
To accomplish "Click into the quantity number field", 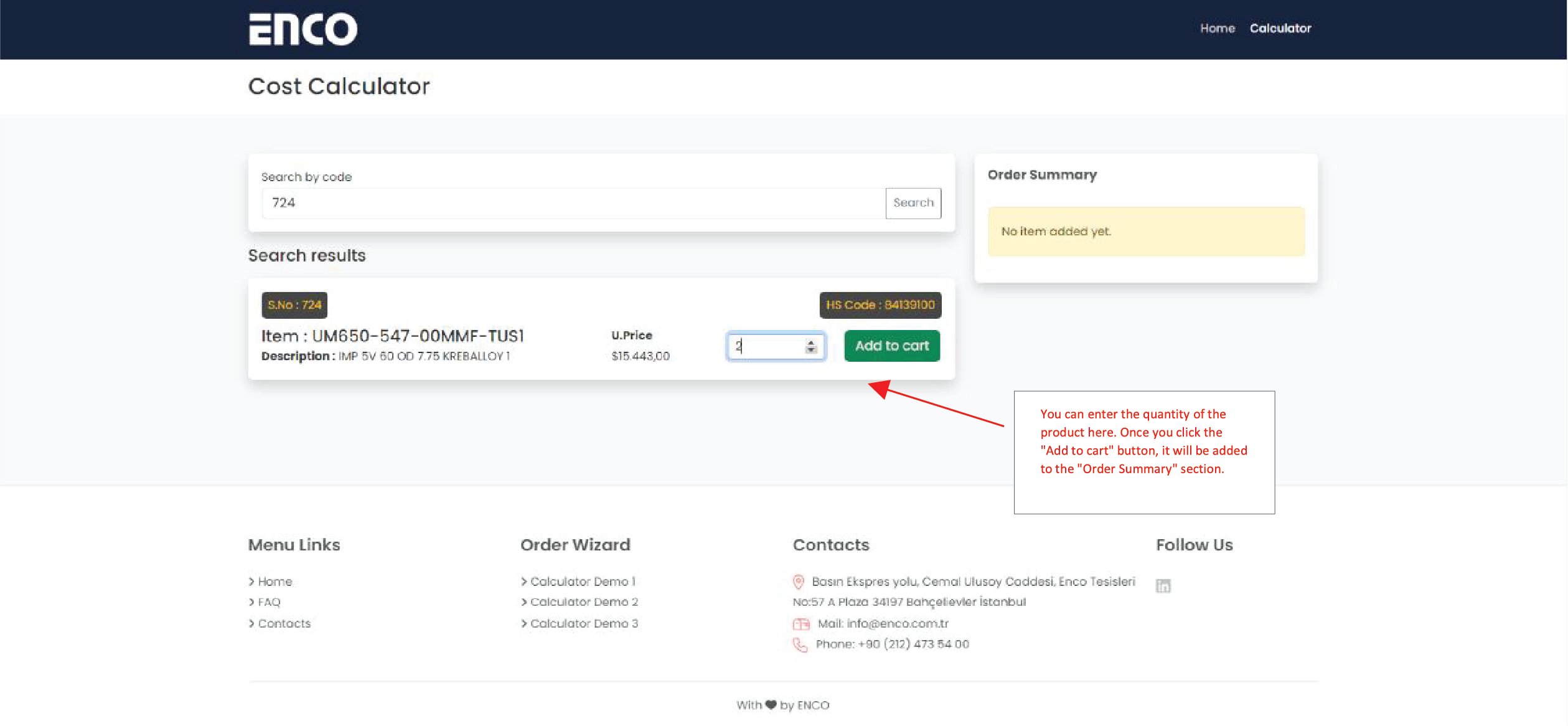I will 767,347.
